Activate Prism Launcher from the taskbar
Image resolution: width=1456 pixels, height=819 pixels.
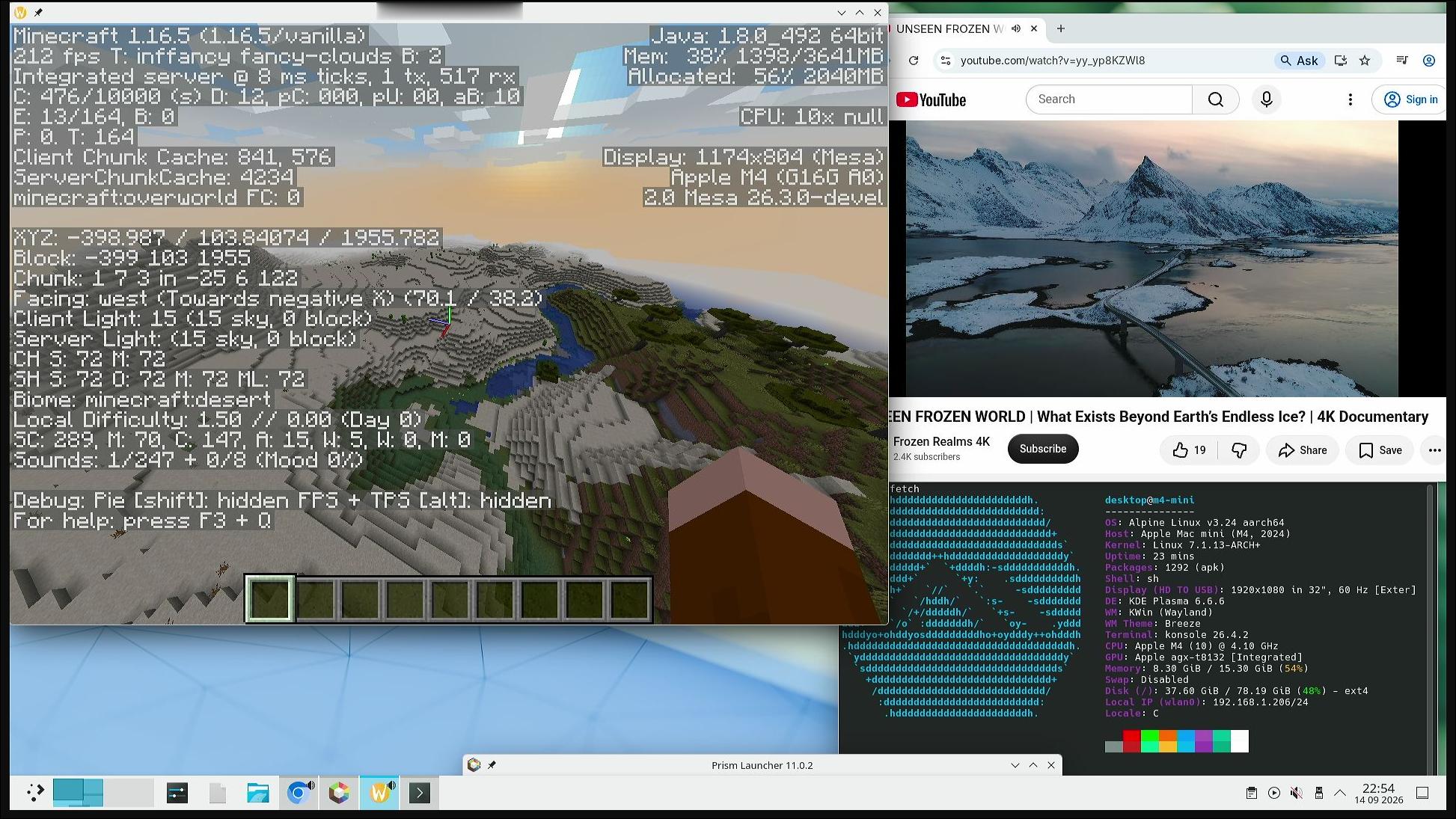[339, 793]
